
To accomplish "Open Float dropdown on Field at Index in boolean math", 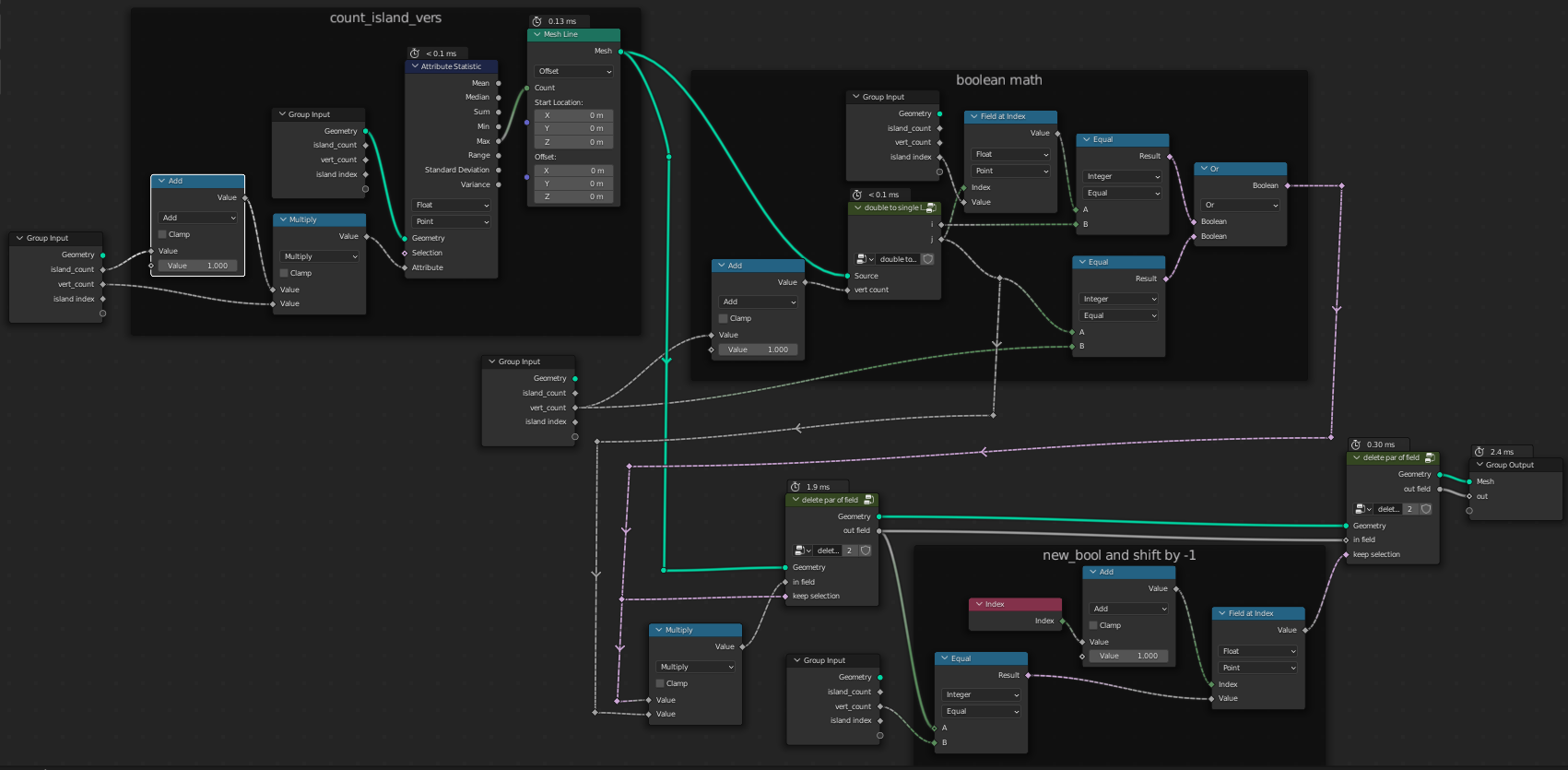I will (1011, 154).
